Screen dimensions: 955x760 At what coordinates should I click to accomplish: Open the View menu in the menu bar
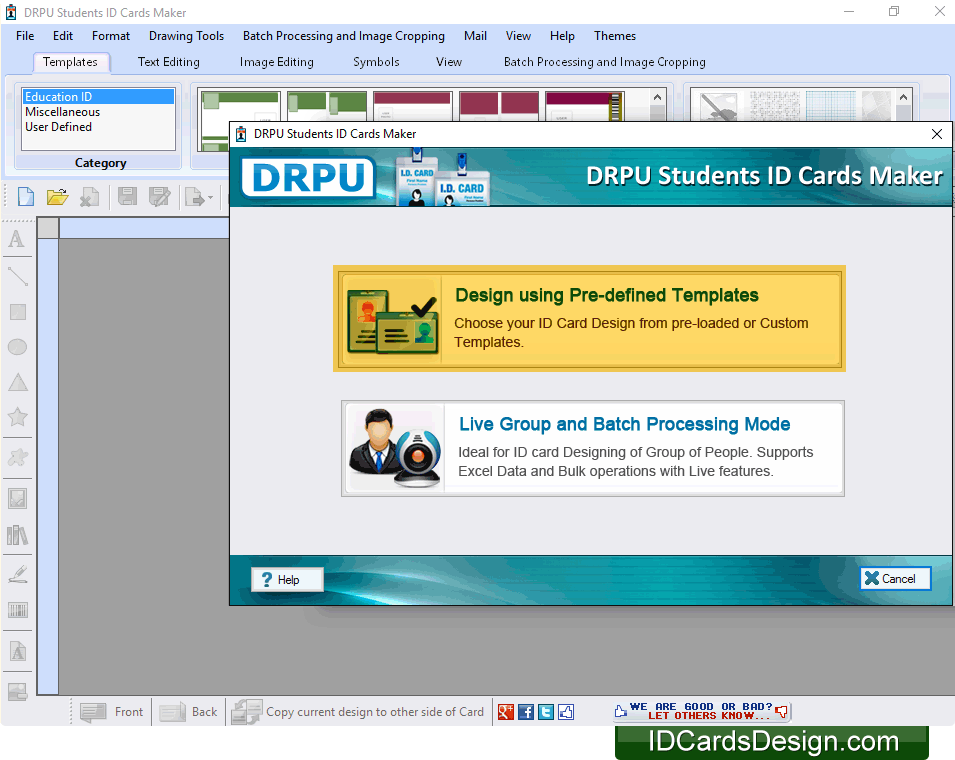point(518,36)
